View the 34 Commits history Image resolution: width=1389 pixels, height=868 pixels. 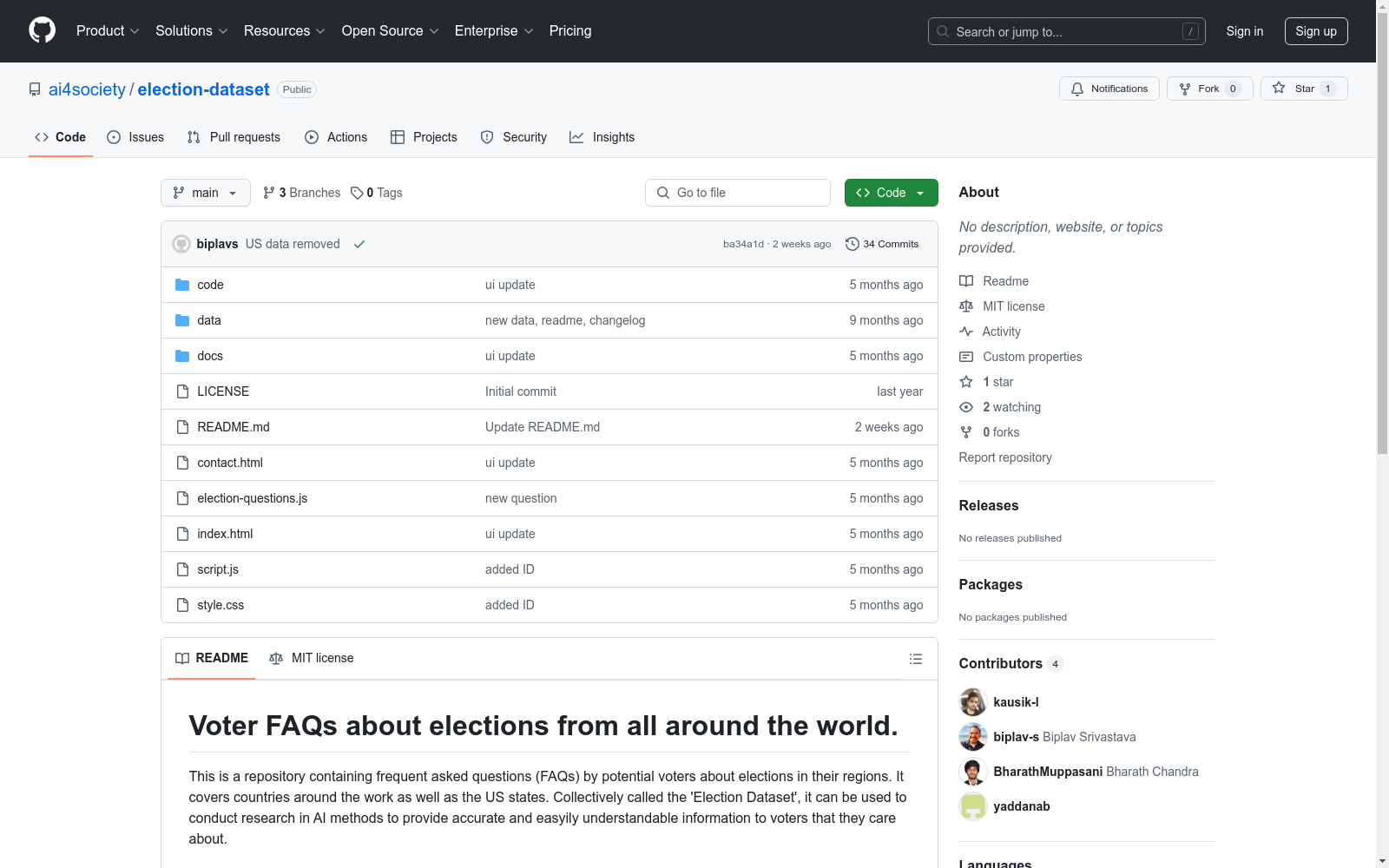[882, 244]
